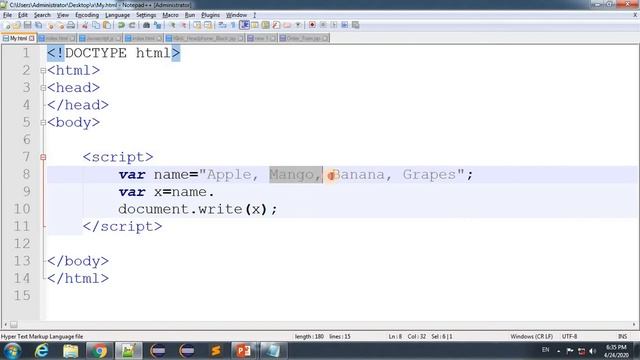Place cursor after 'name.' on line 9
The width and height of the screenshot is (640, 360).
coord(215,192)
